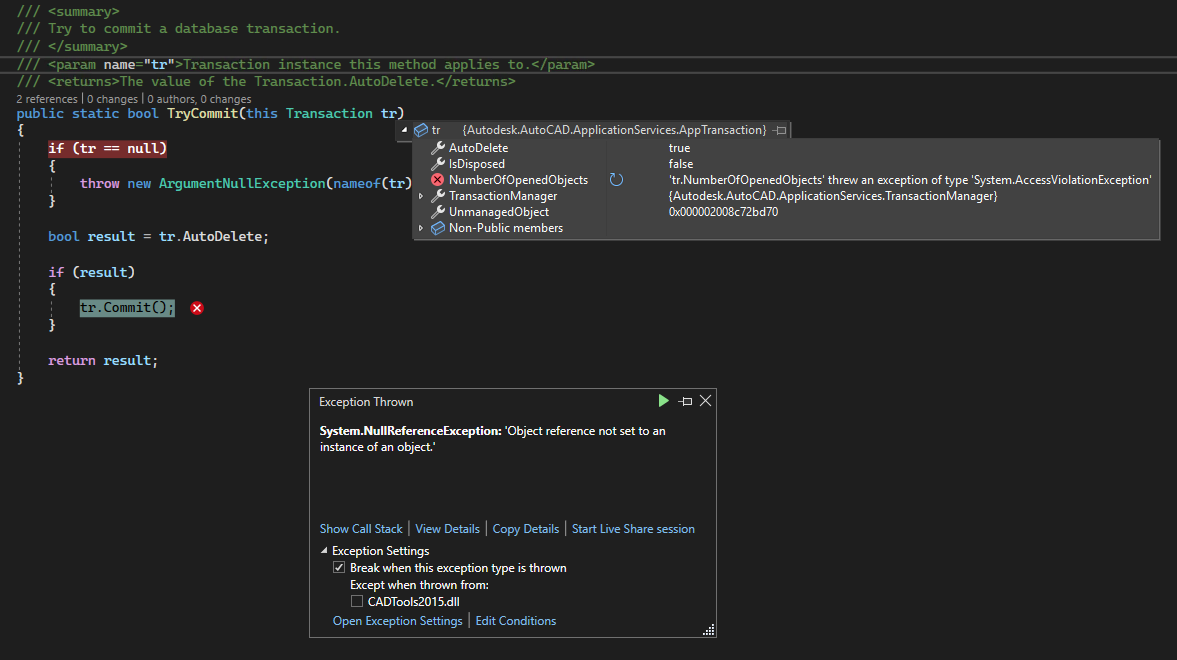Expand the TransactionManager property node
This screenshot has height=660, width=1177.
coord(420,195)
